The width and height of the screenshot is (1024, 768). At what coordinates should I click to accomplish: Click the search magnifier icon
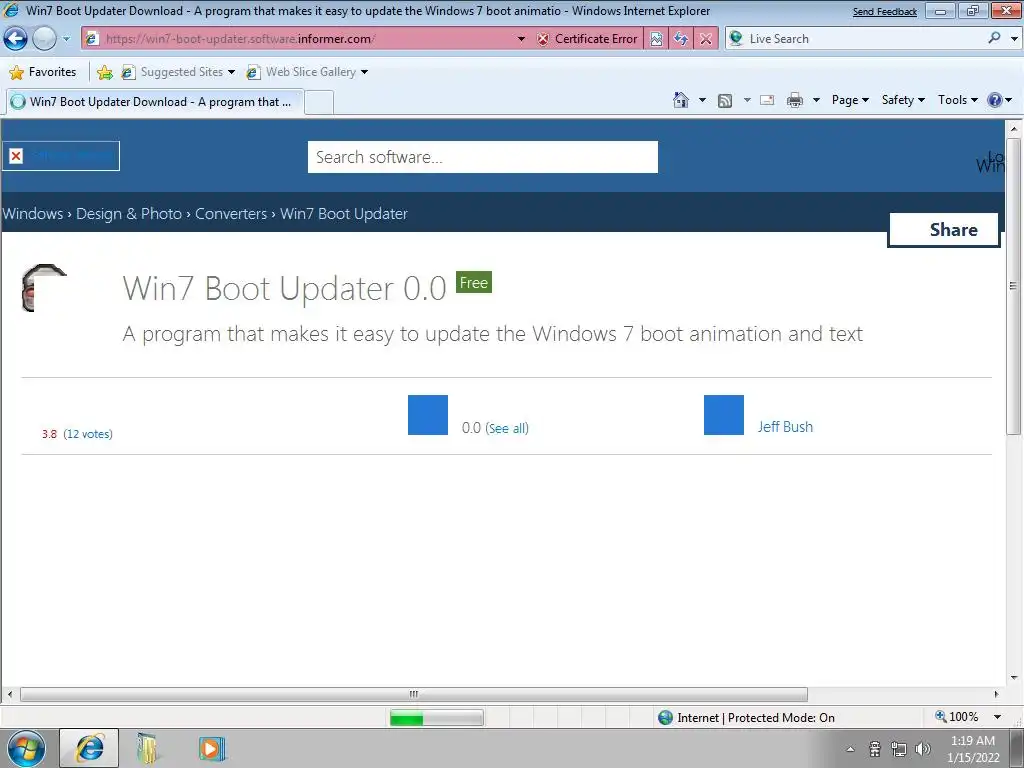tap(994, 38)
